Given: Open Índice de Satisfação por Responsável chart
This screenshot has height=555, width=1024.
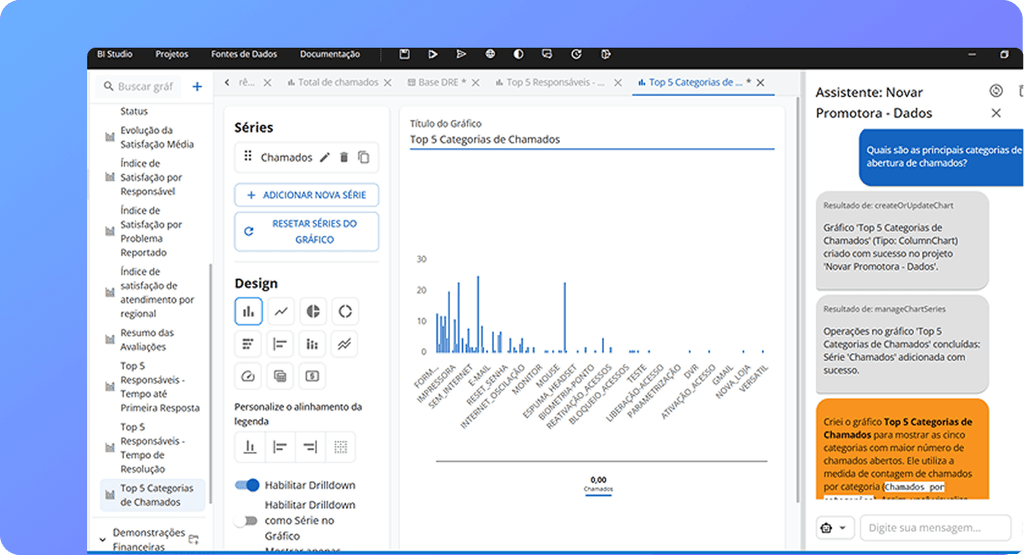Looking at the screenshot, I should 151,177.
